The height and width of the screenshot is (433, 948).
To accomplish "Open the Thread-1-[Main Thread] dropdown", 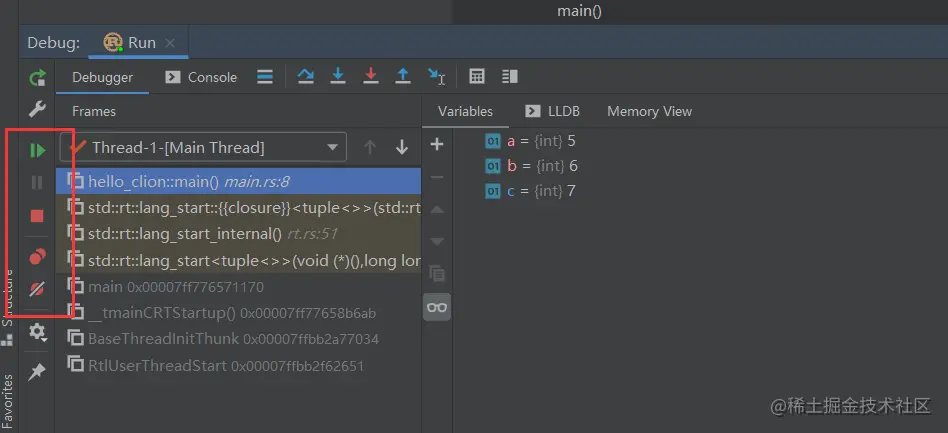I will coord(203,148).
